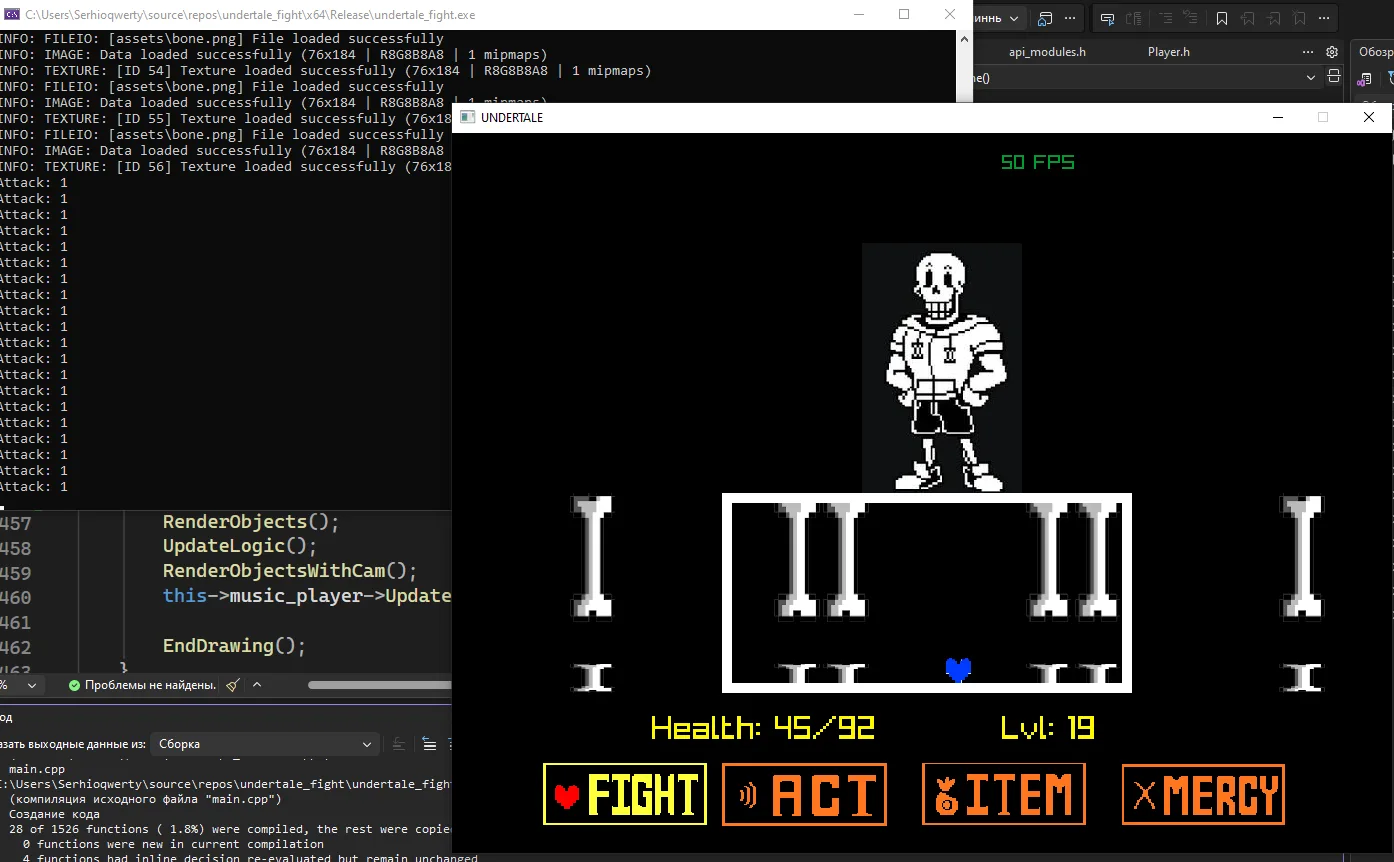This screenshot has height=862, width=1394.
Task: Select the ACT battle option
Action: pos(804,794)
